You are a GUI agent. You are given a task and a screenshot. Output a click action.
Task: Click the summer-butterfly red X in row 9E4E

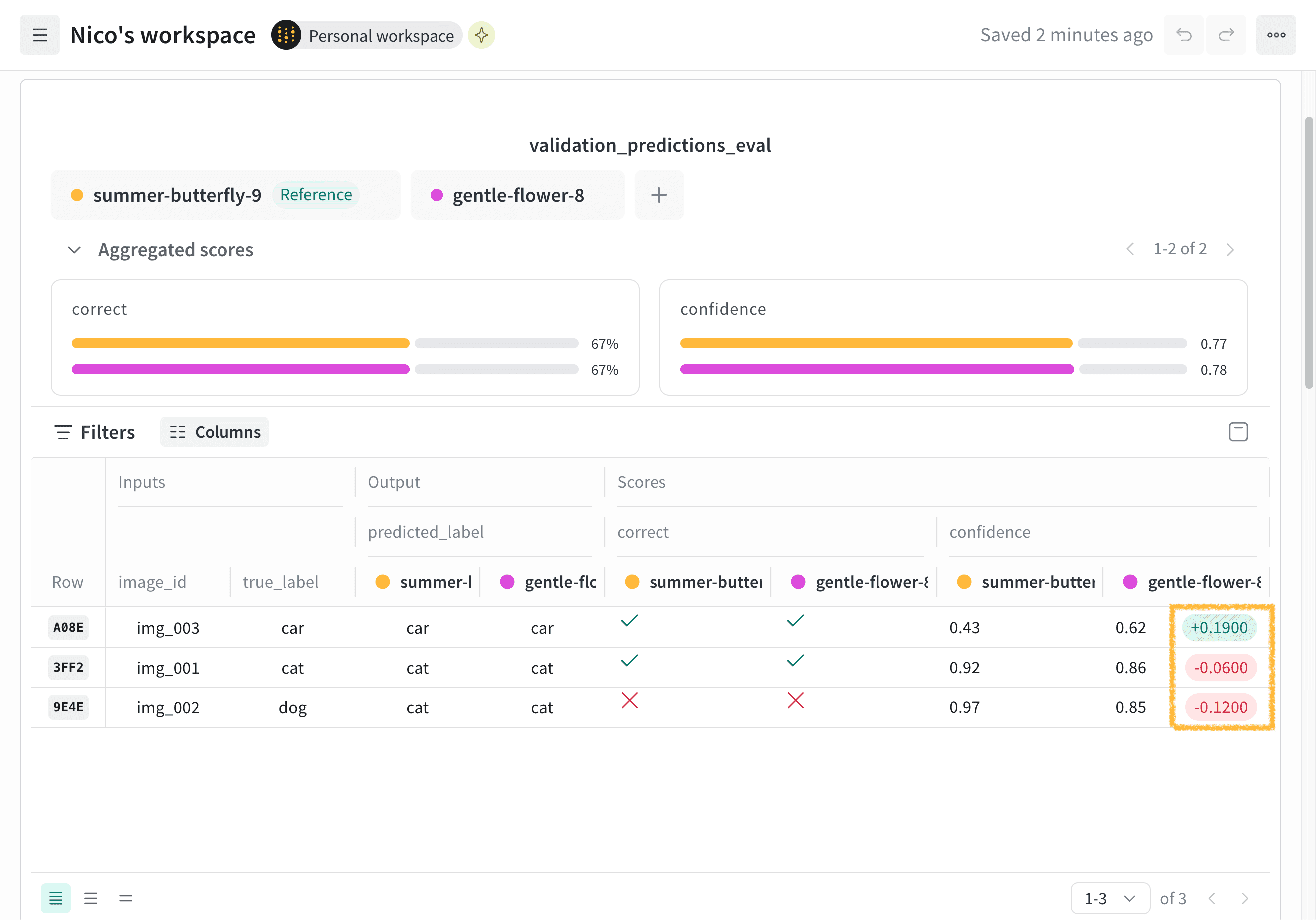click(630, 700)
